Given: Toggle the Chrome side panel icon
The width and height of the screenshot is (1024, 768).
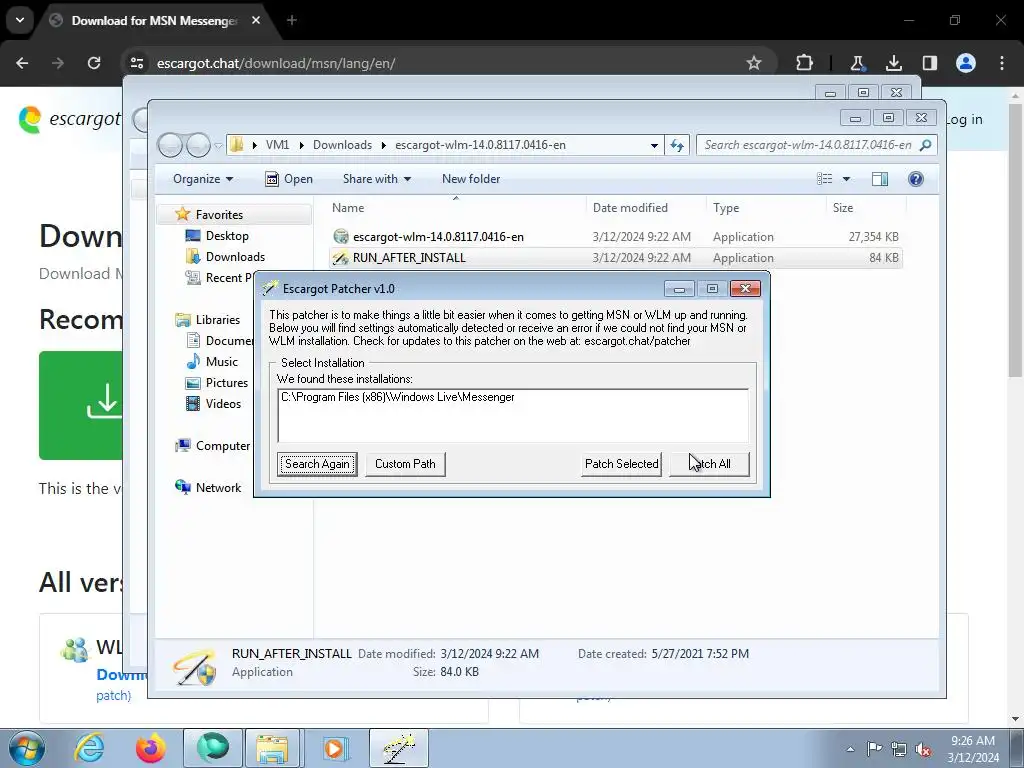Looking at the screenshot, I should point(929,63).
